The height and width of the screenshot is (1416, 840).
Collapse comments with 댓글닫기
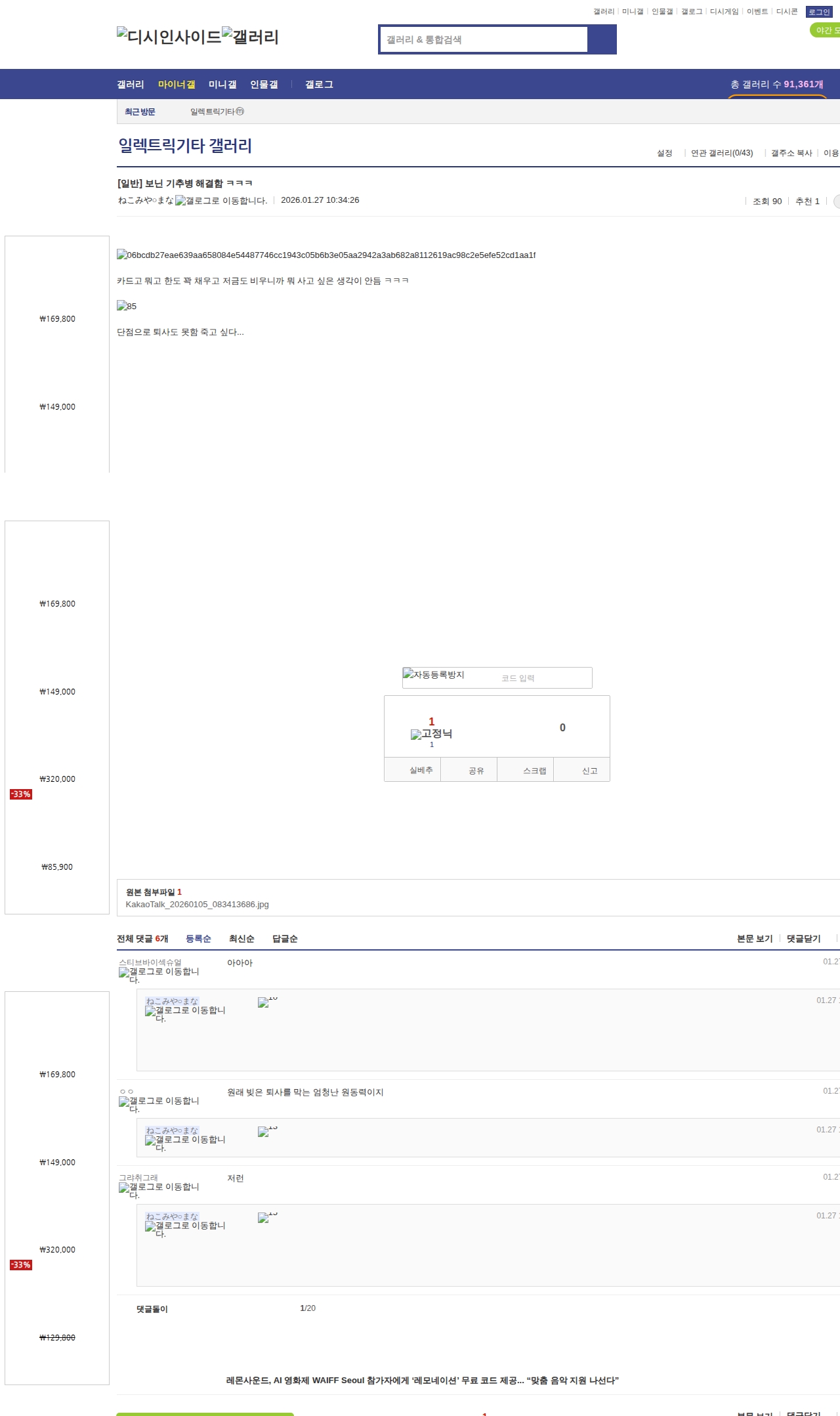pos(803,939)
